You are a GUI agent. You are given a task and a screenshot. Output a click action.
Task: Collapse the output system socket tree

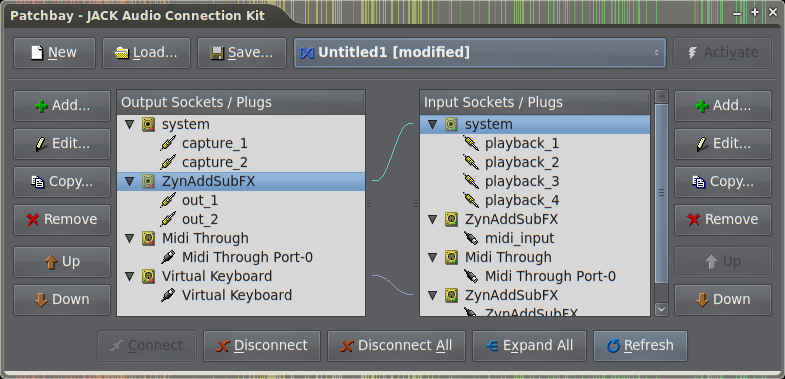pyautogui.click(x=130, y=124)
